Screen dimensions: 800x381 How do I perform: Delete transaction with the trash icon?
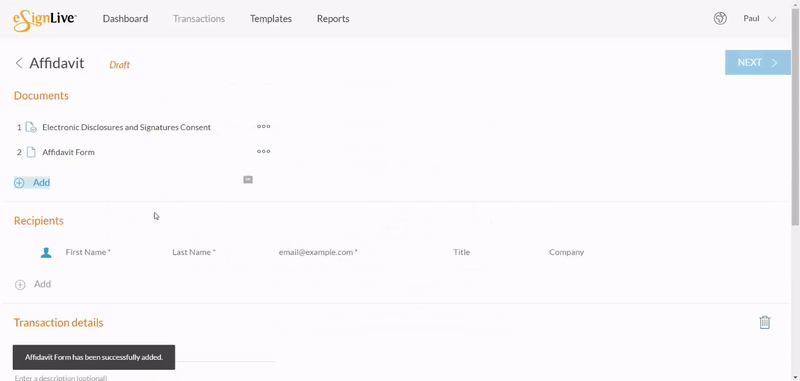[764, 322]
